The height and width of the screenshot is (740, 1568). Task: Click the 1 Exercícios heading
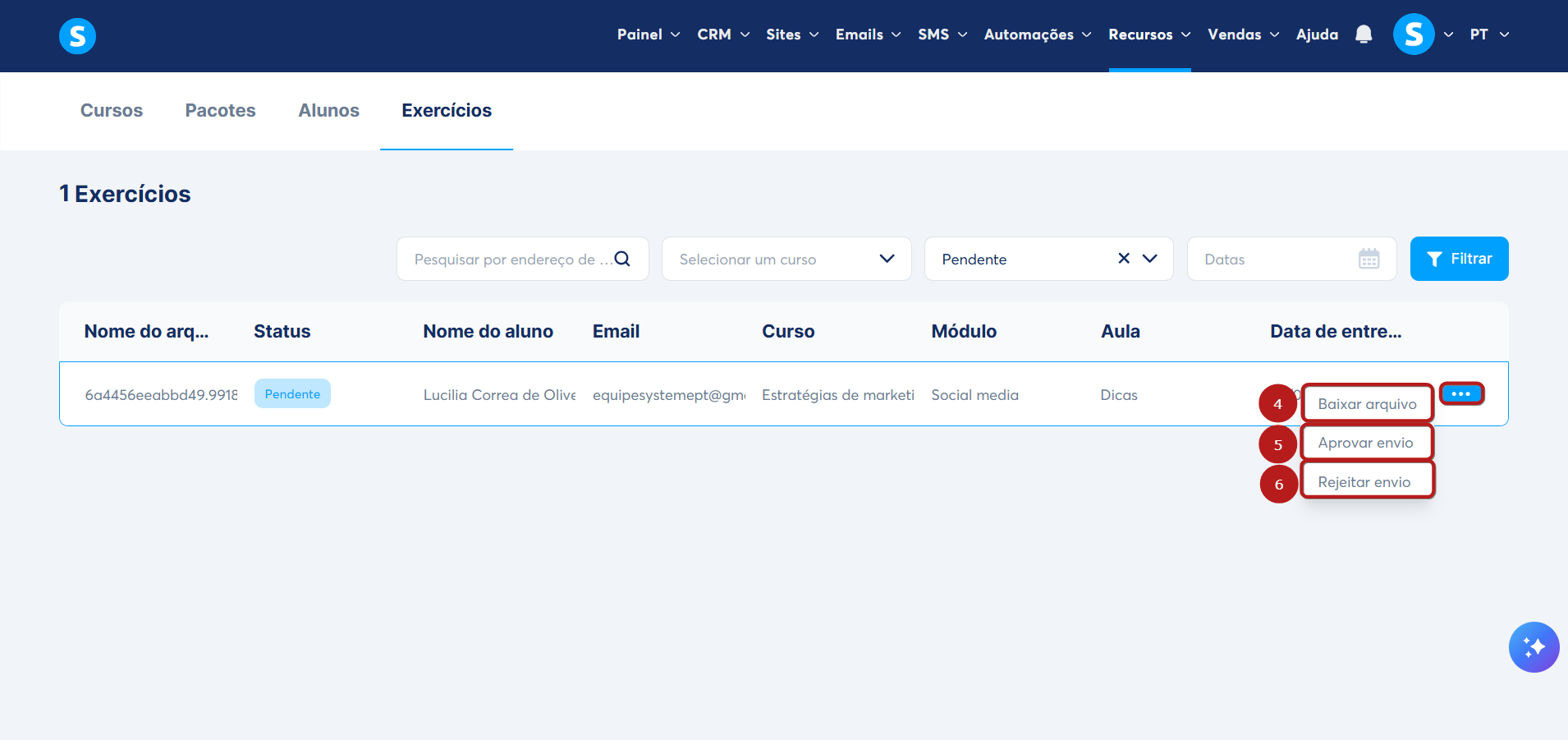[125, 194]
